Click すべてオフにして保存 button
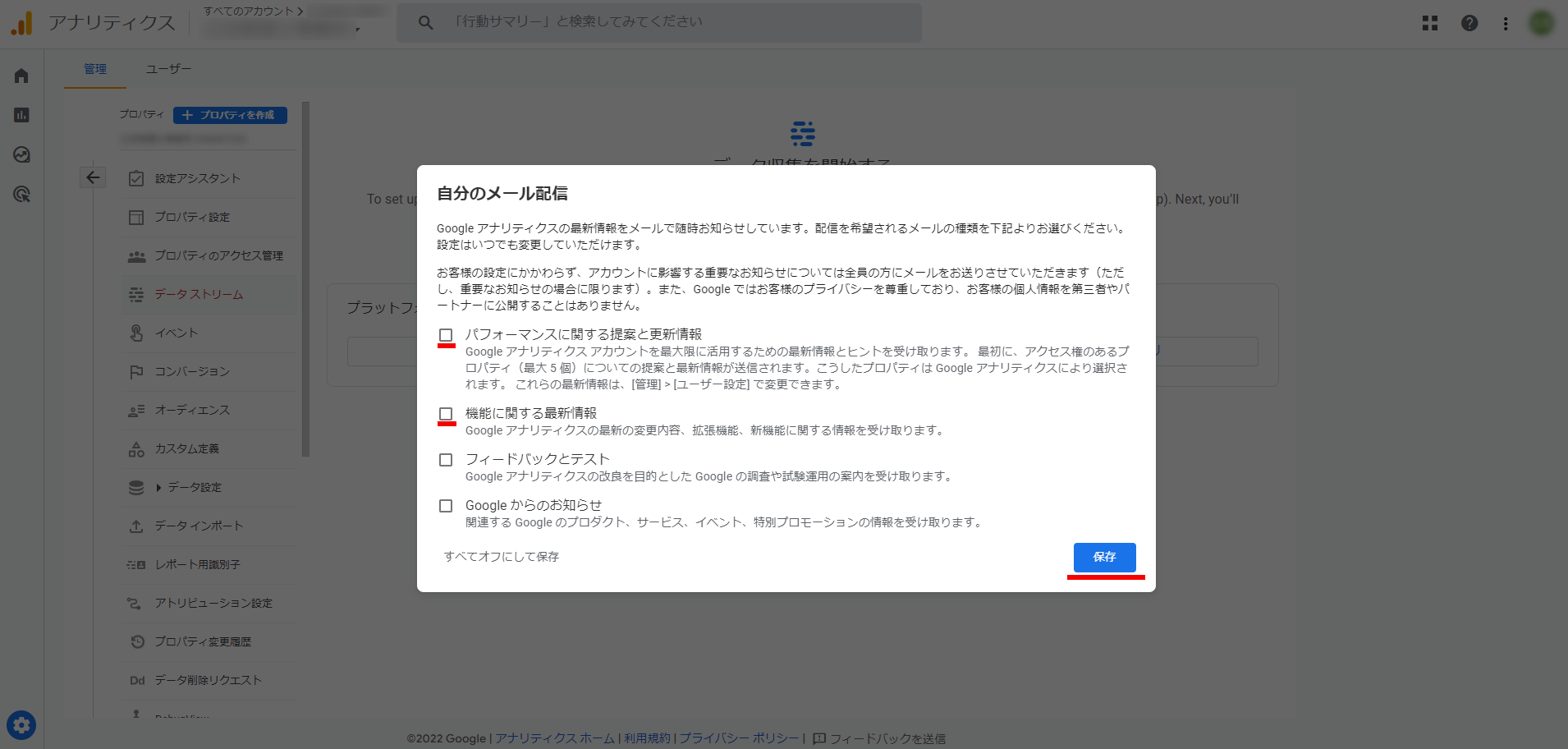 (x=502, y=557)
